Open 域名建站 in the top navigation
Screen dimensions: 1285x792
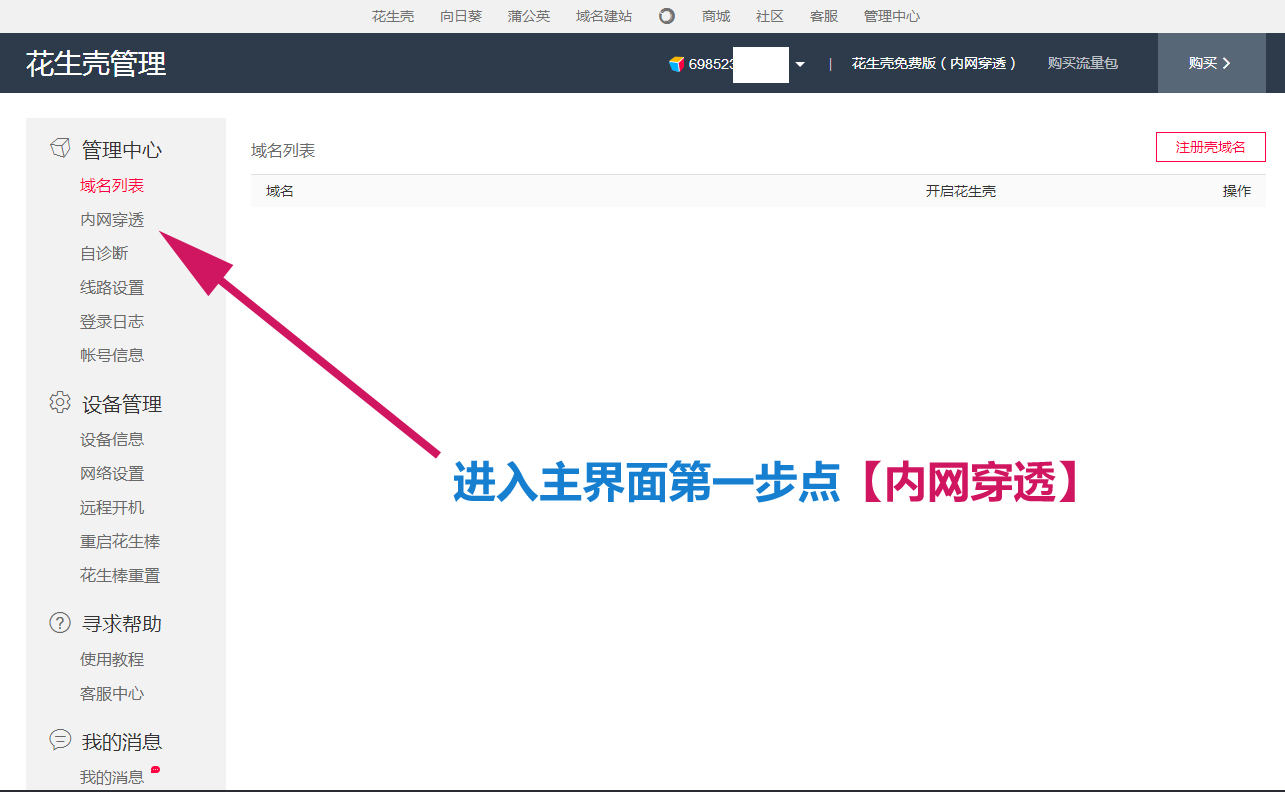(604, 16)
